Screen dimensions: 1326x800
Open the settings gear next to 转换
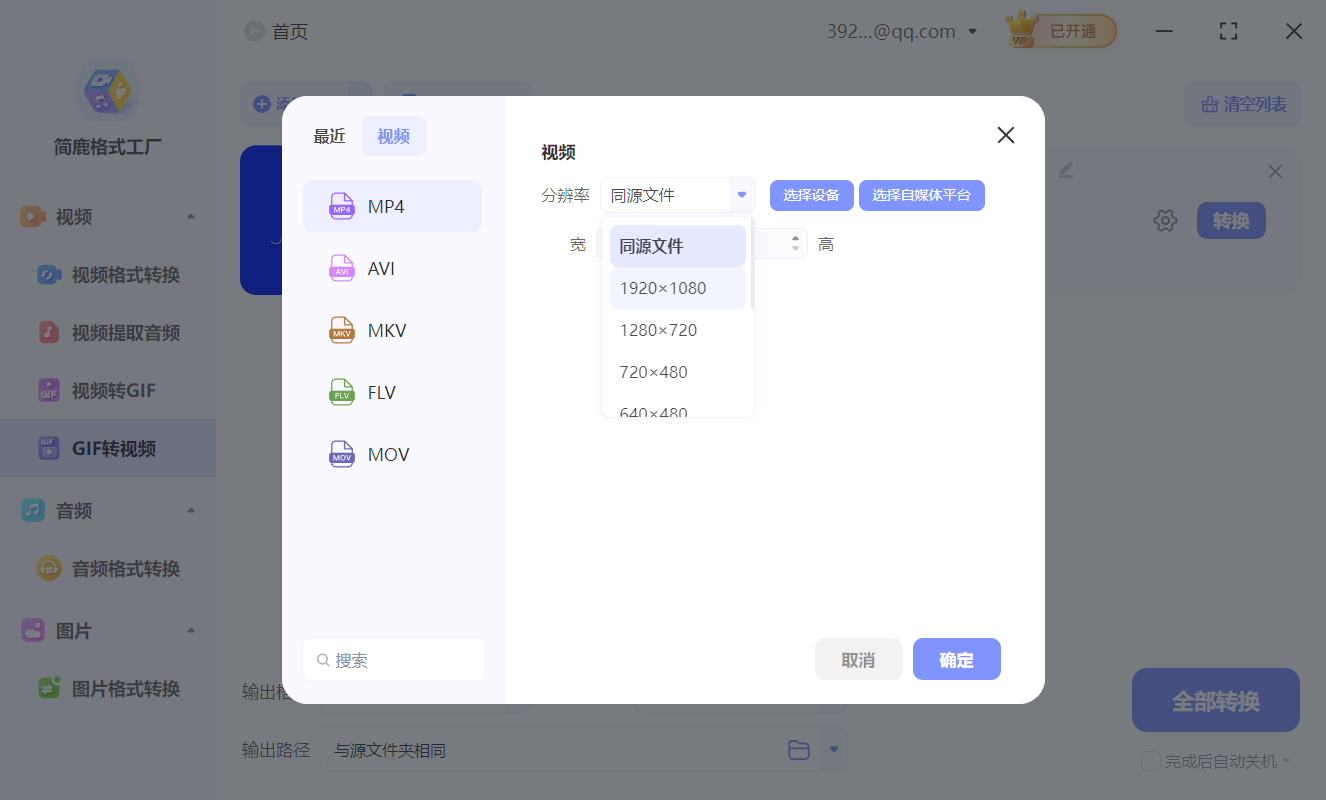tap(1165, 221)
